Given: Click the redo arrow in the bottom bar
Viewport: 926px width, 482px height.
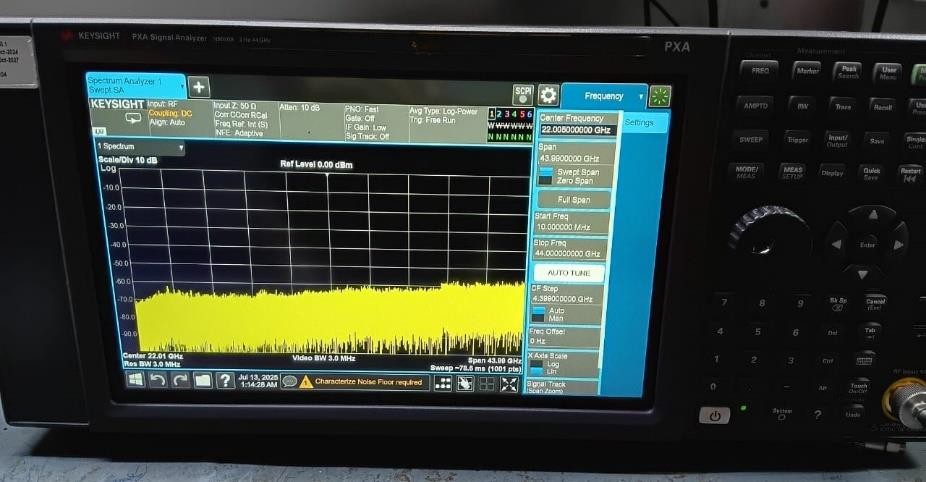Looking at the screenshot, I should [180, 380].
